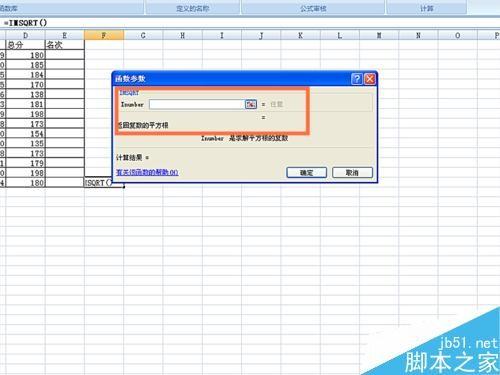Select the cell with value 184

coord(25,75)
